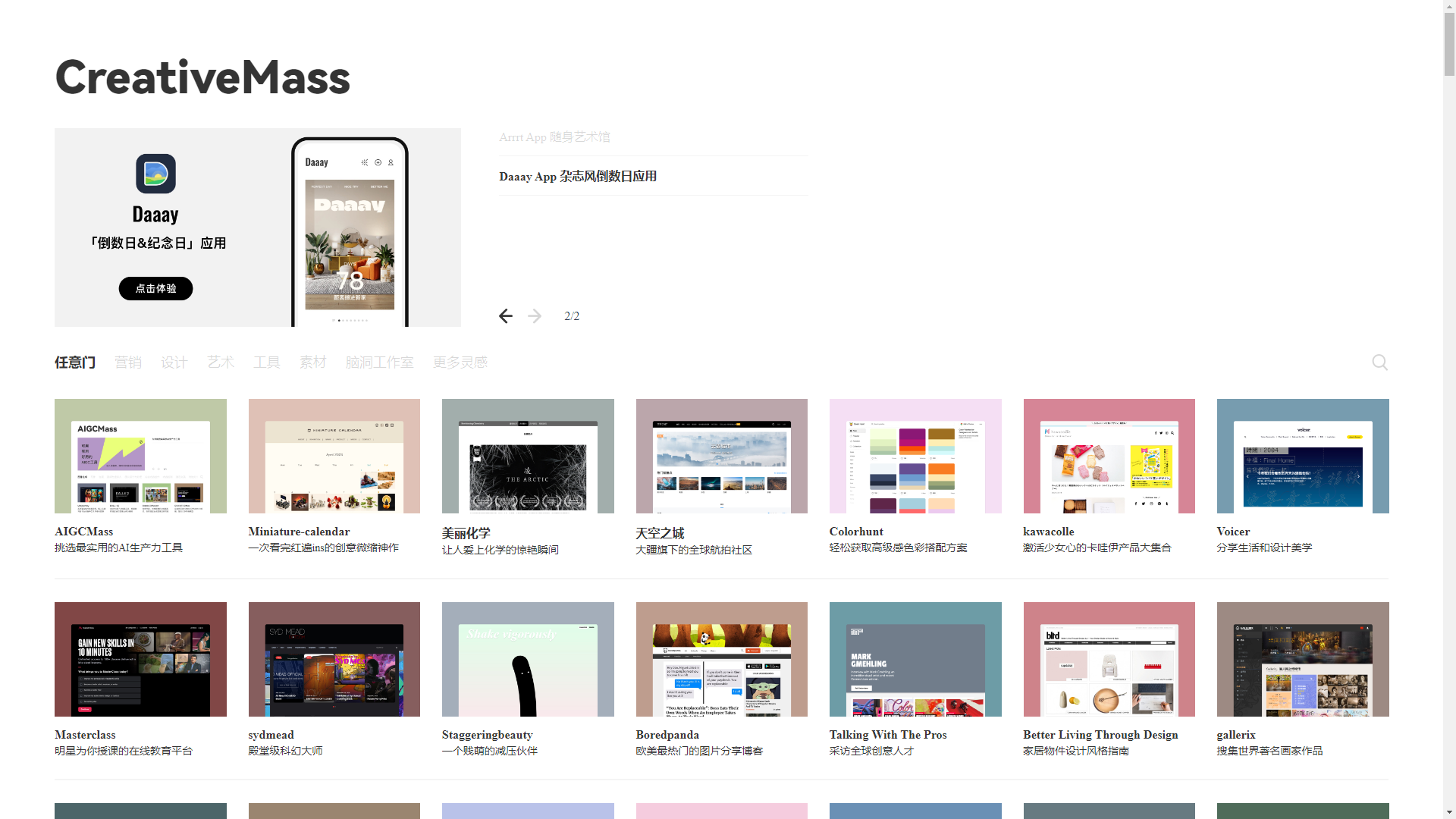Viewport: 1456px width, 819px height.
Task: Open the 设计 category
Action: 174,362
